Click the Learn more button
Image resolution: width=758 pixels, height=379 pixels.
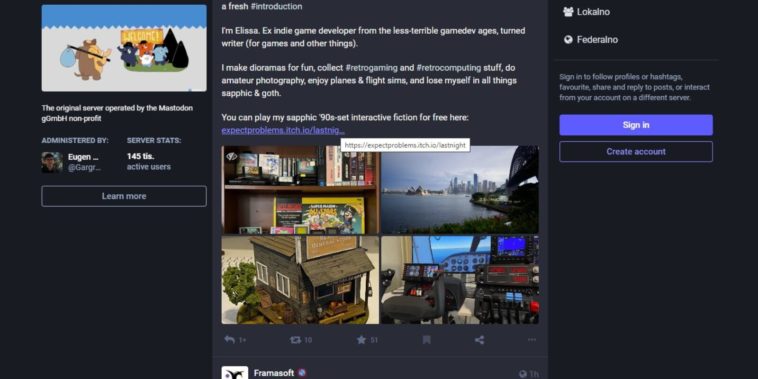(124, 196)
